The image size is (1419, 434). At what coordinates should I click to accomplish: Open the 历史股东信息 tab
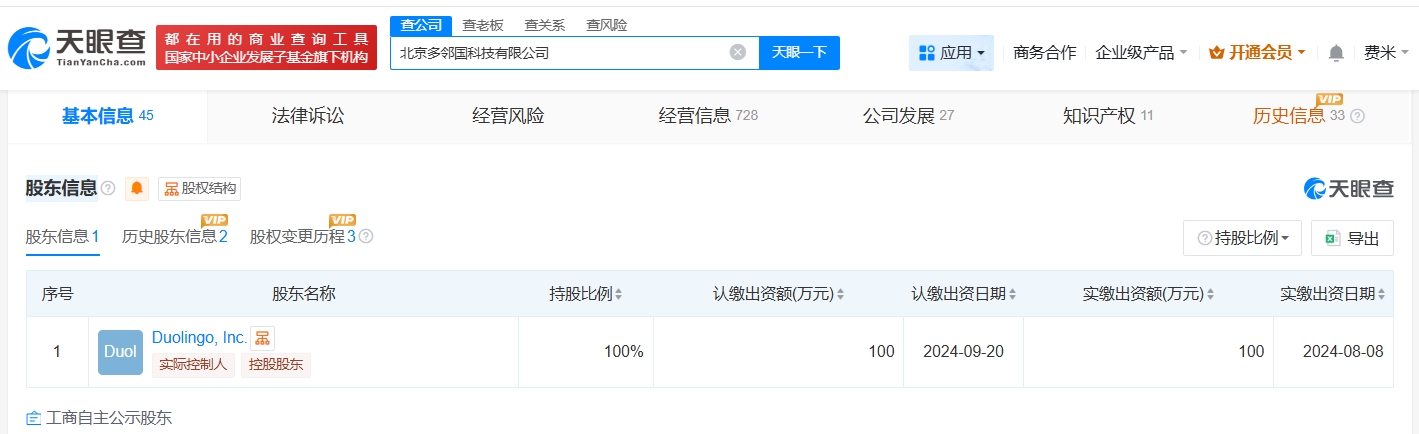[174, 237]
